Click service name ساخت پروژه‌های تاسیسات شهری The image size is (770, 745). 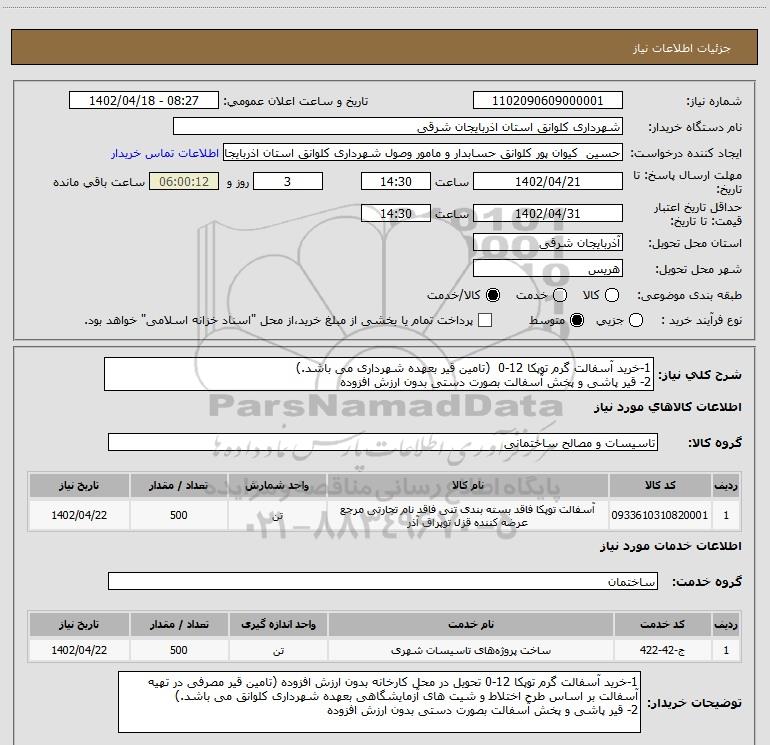471,650
